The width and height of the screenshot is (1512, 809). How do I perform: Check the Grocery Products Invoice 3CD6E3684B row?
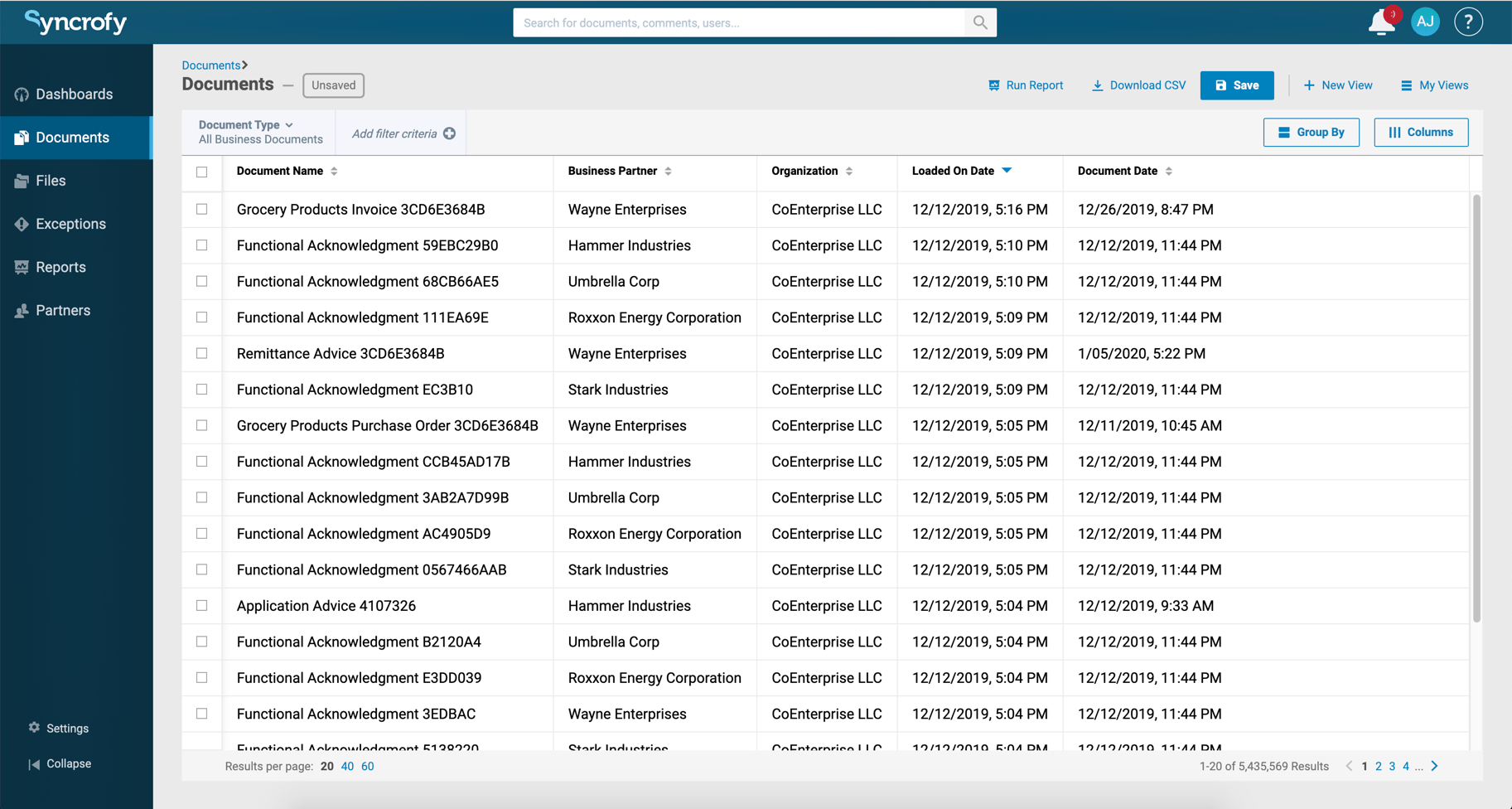coord(201,209)
